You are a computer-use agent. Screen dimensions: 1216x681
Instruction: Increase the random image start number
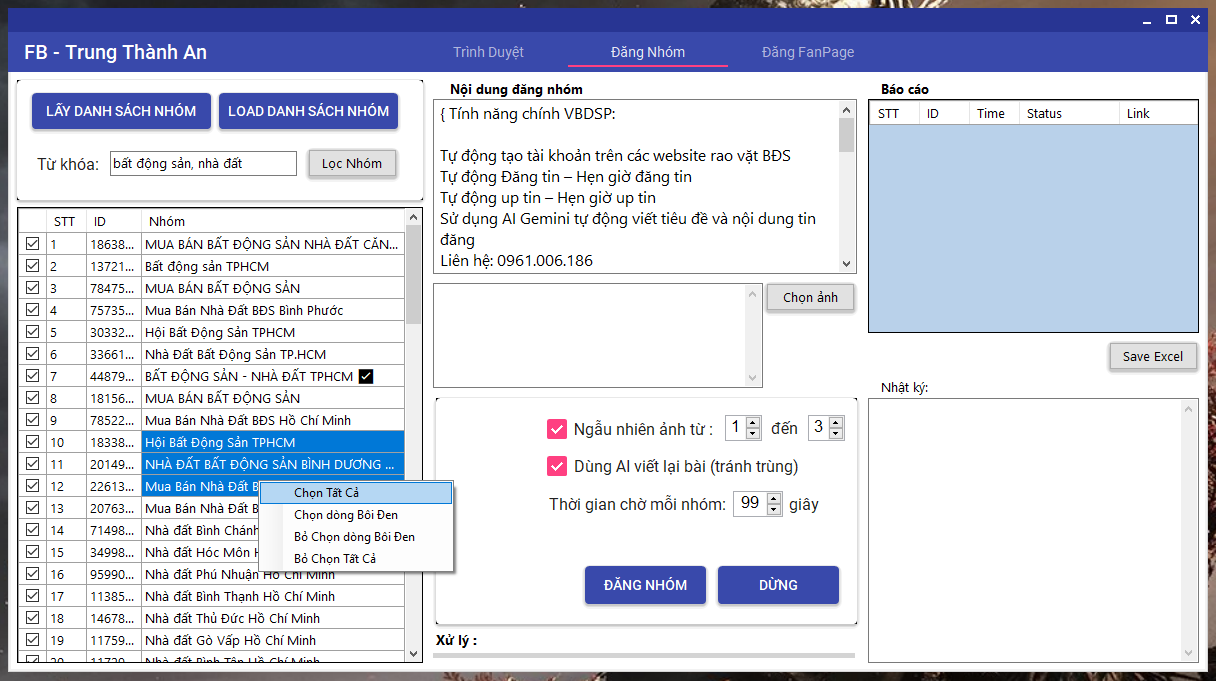point(753,423)
